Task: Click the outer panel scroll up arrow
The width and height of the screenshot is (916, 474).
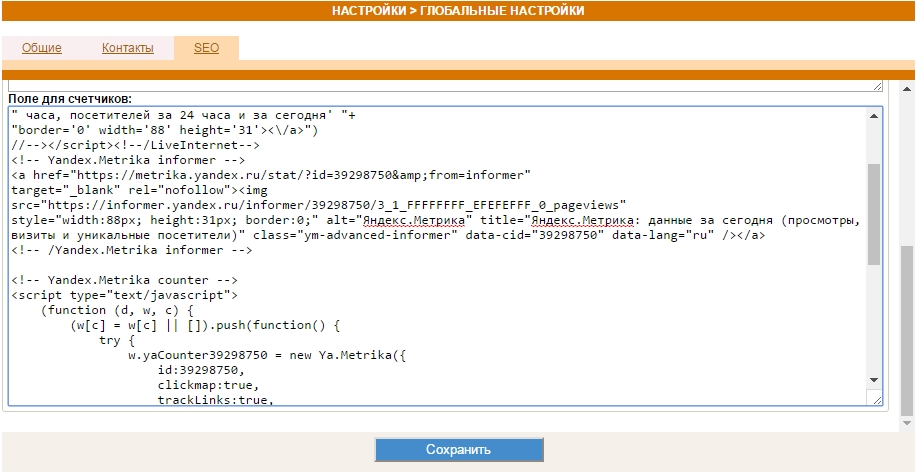Action: 907,89
